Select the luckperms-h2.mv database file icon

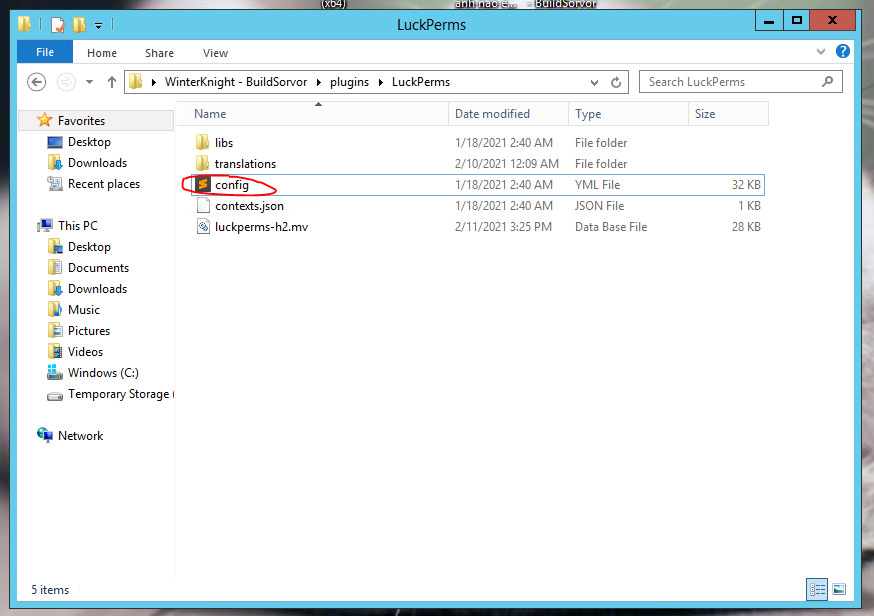pyautogui.click(x=203, y=227)
